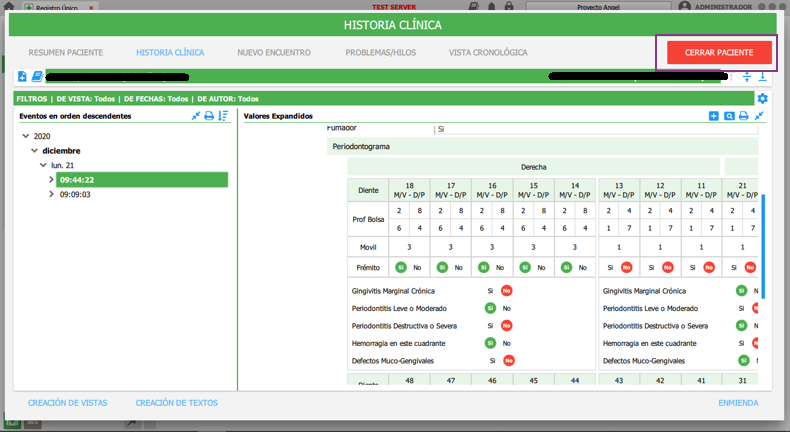
Task: Click the plus icon in Valores Expandidos
Action: pyautogui.click(x=713, y=116)
